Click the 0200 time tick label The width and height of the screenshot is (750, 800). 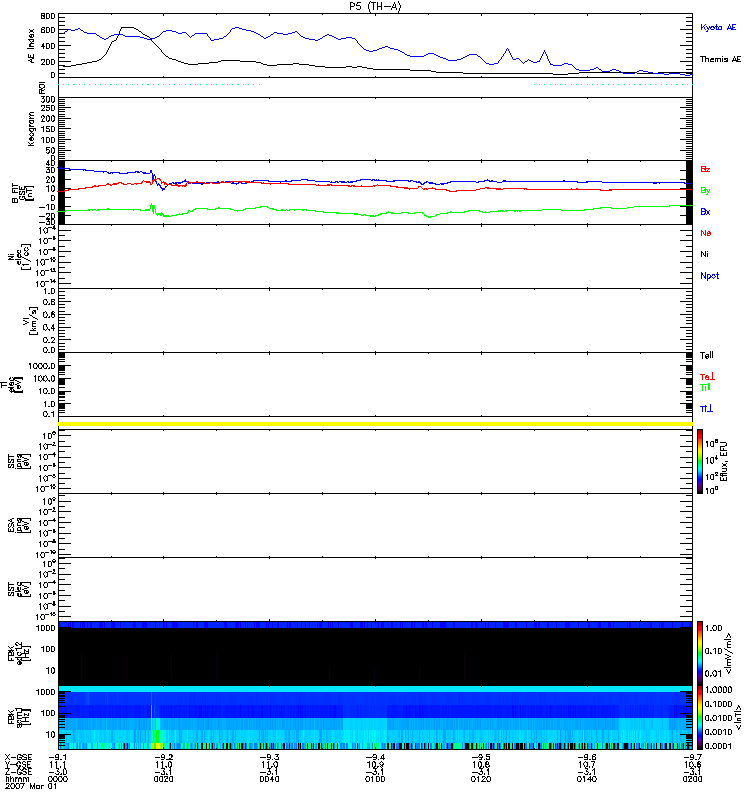692,779
